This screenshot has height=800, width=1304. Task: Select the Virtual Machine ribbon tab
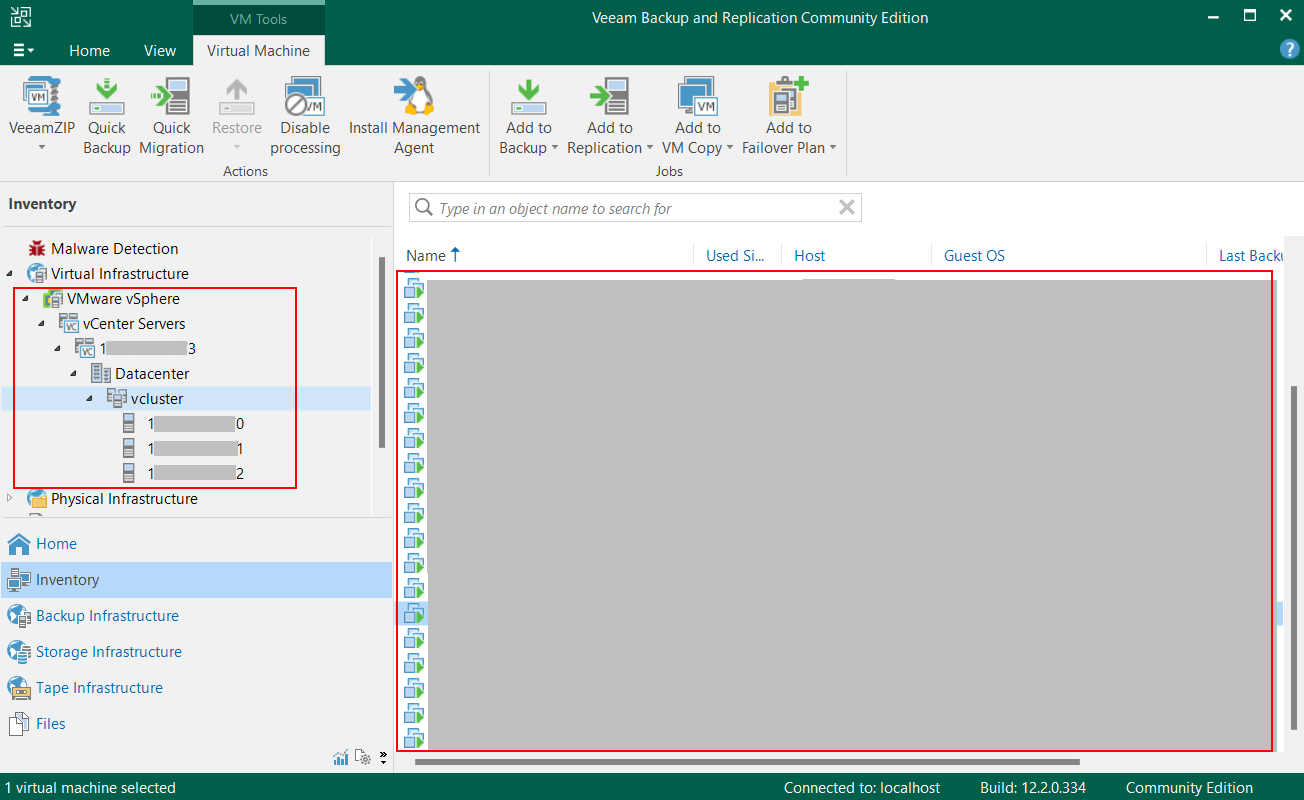click(x=258, y=50)
